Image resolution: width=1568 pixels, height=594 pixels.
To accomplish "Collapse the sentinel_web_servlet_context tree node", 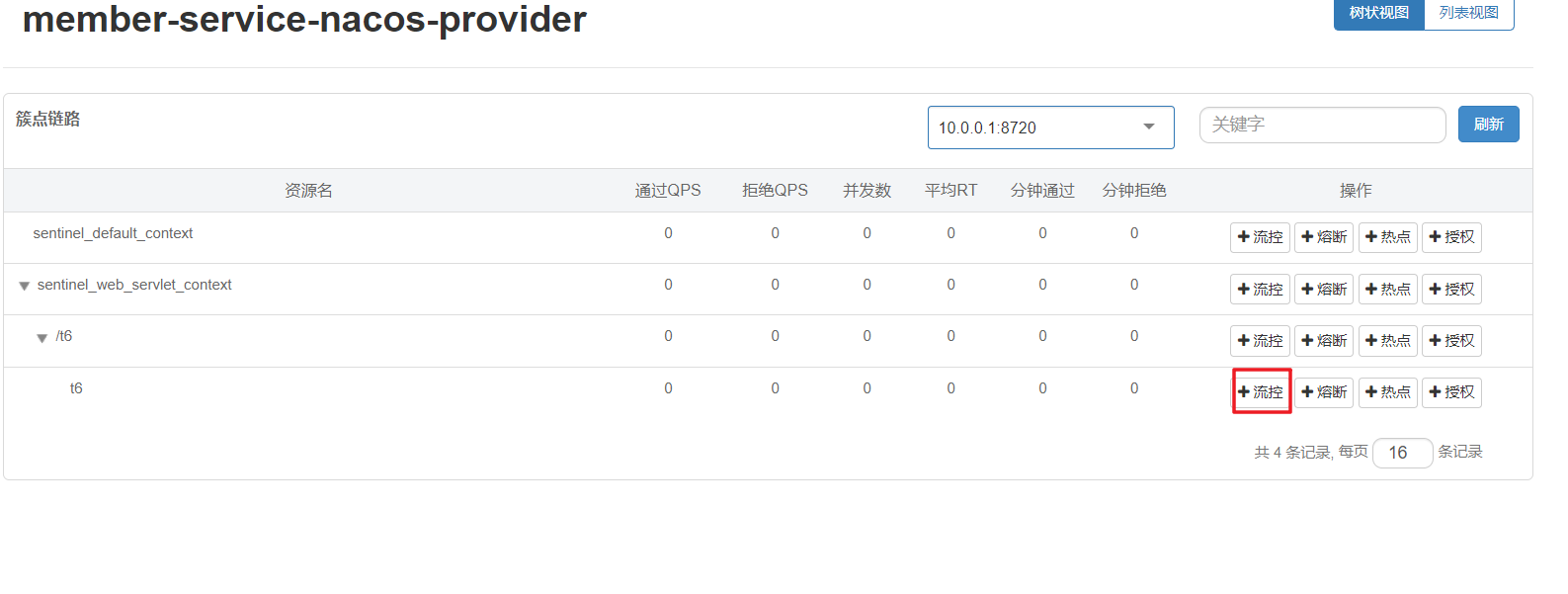I will click(24, 287).
